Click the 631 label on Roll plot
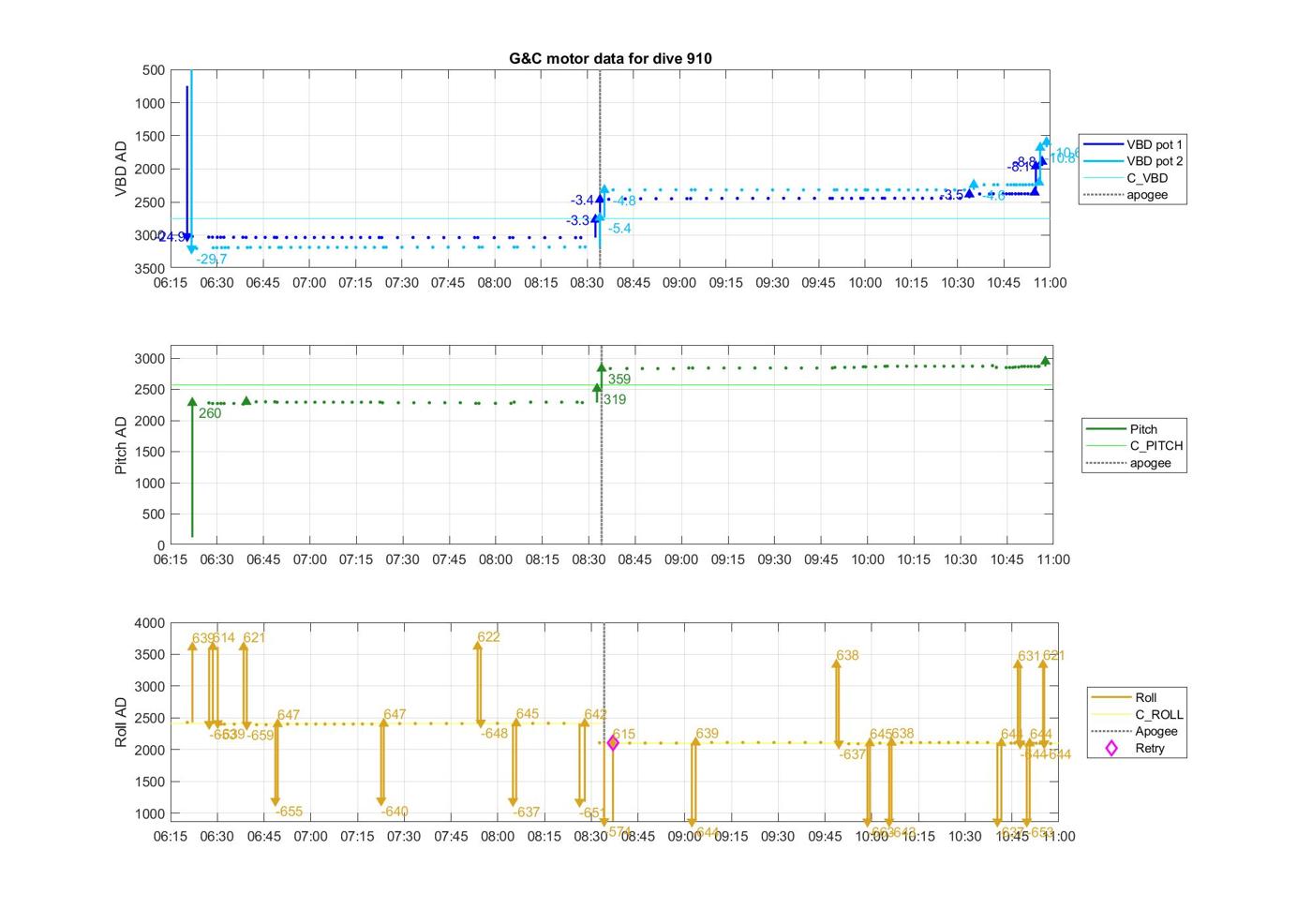The image size is (1312, 924). pyautogui.click(x=1029, y=656)
